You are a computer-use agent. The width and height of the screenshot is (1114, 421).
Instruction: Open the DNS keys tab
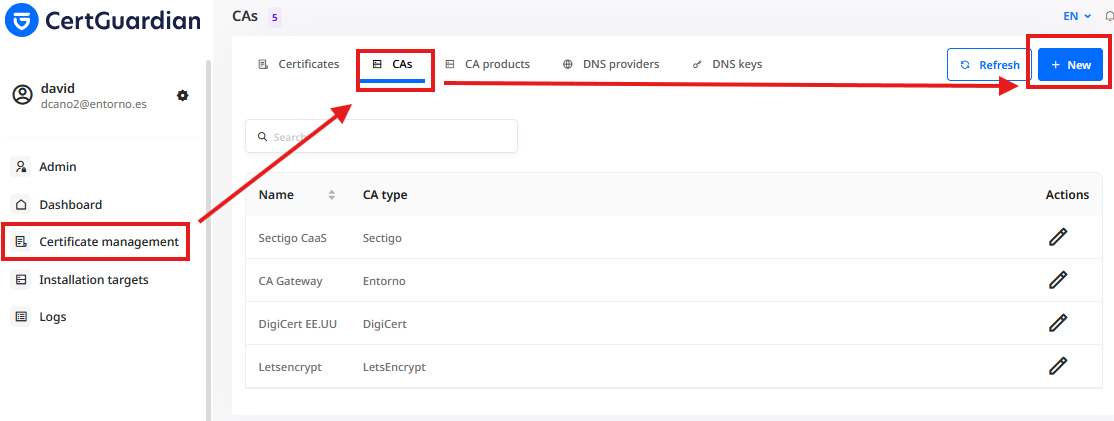728,64
